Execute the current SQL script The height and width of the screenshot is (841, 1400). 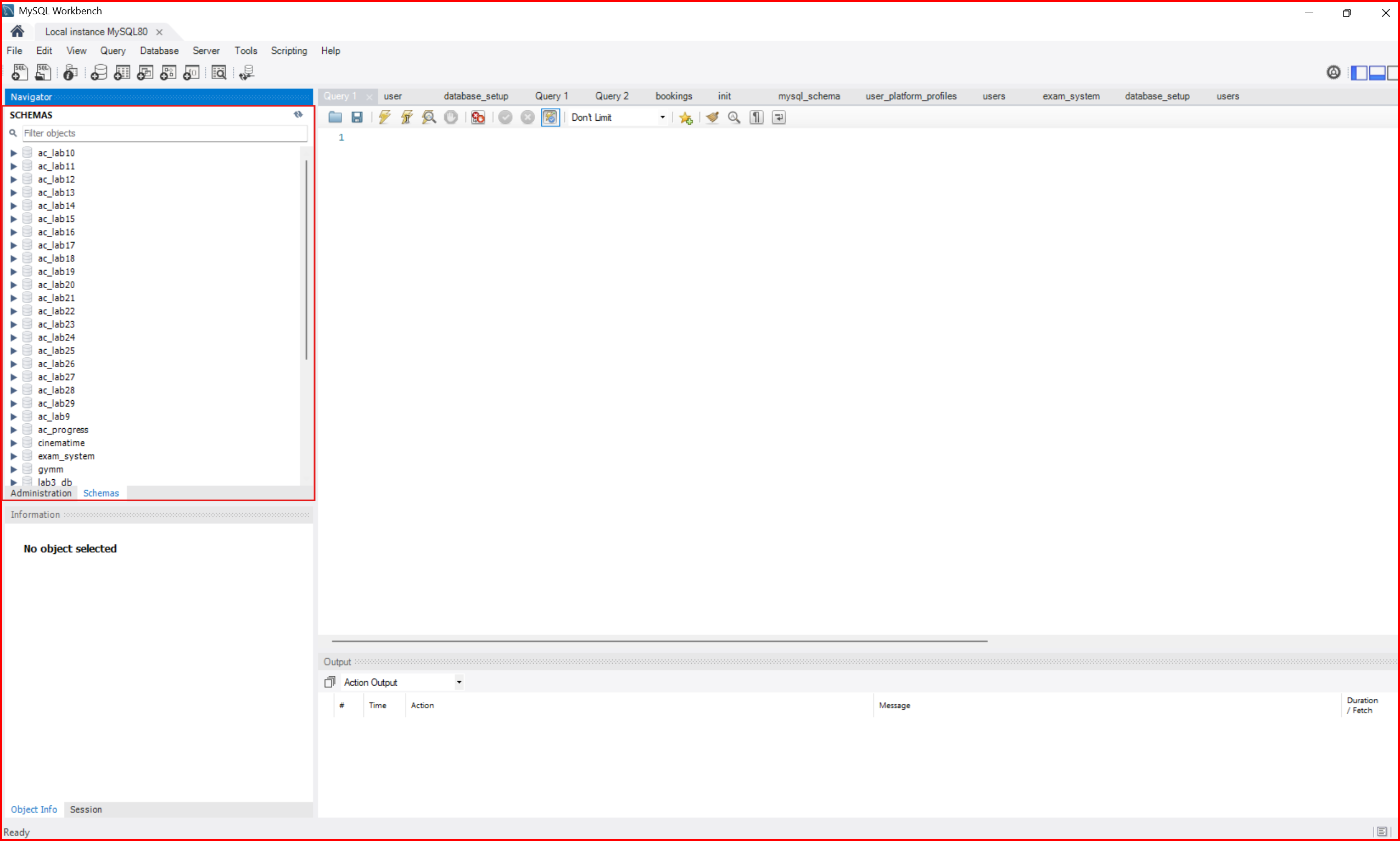tap(384, 117)
